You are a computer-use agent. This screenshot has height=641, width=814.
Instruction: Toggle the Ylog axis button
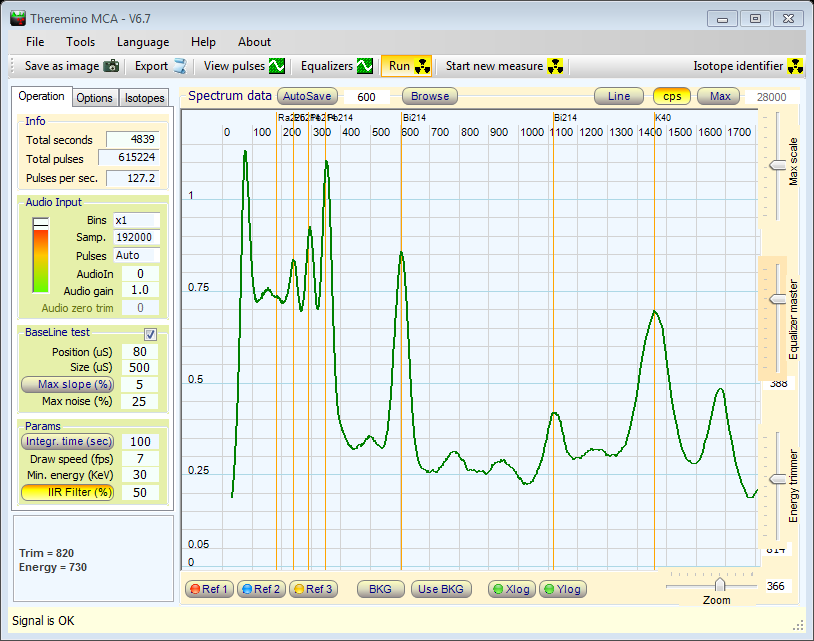tap(562, 589)
